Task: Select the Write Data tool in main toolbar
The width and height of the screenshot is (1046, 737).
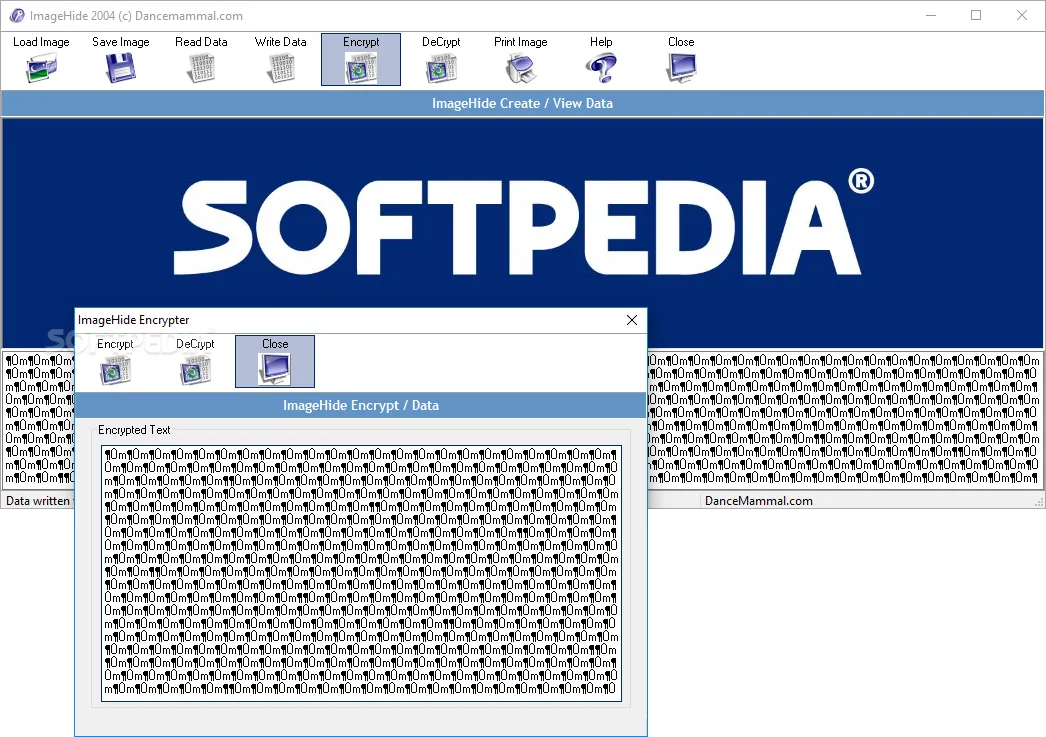Action: [281, 59]
